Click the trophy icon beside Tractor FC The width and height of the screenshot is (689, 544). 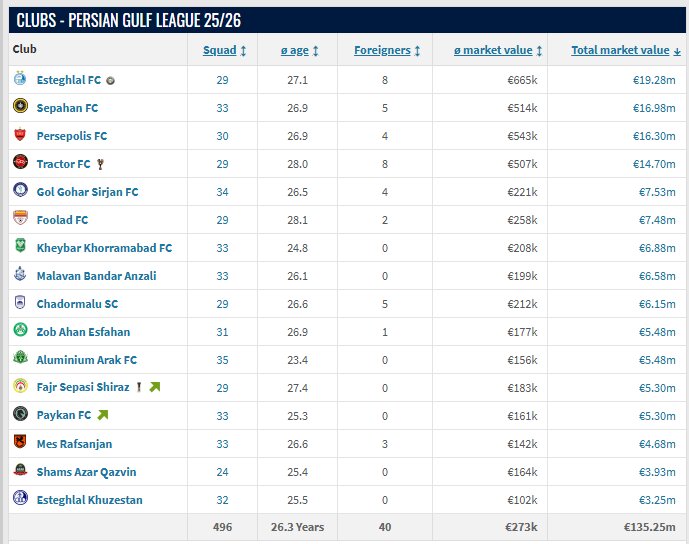[x=100, y=164]
